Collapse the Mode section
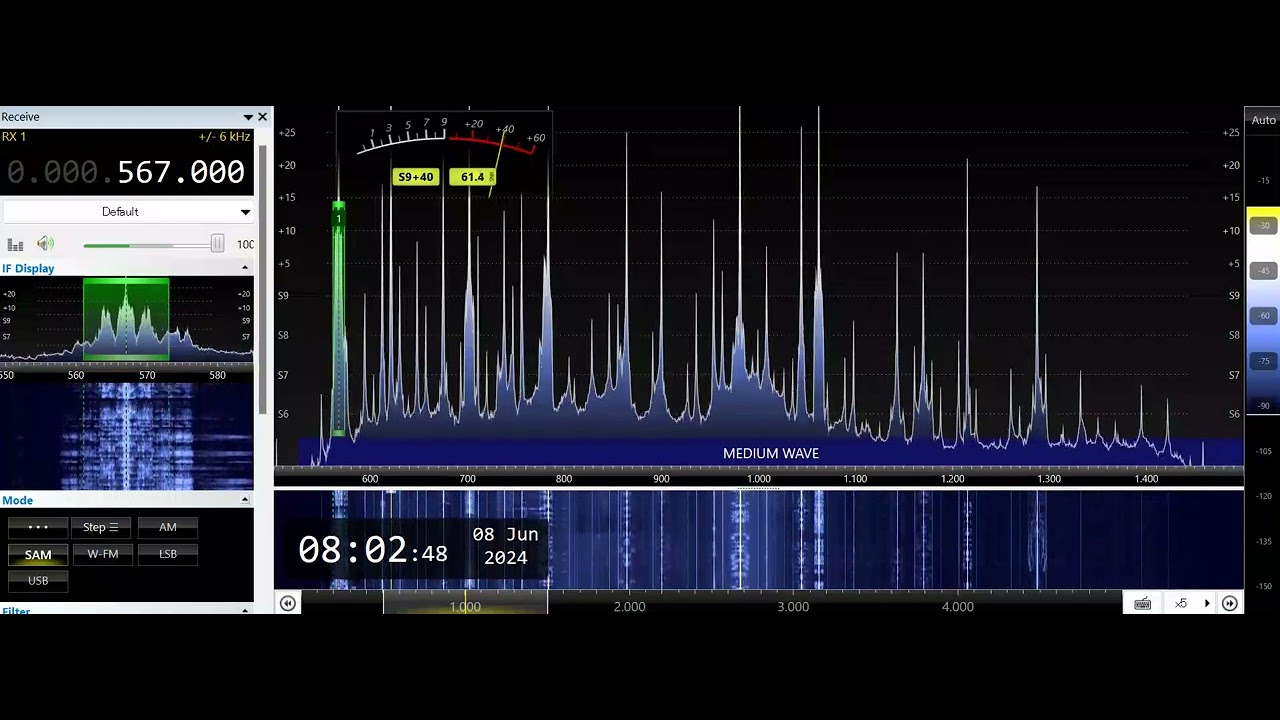This screenshot has height=720, width=1280. point(245,500)
